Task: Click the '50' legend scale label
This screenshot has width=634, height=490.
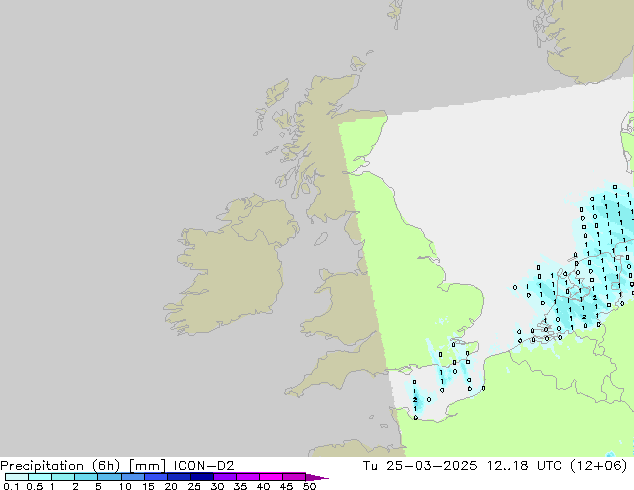Action: pos(309,486)
